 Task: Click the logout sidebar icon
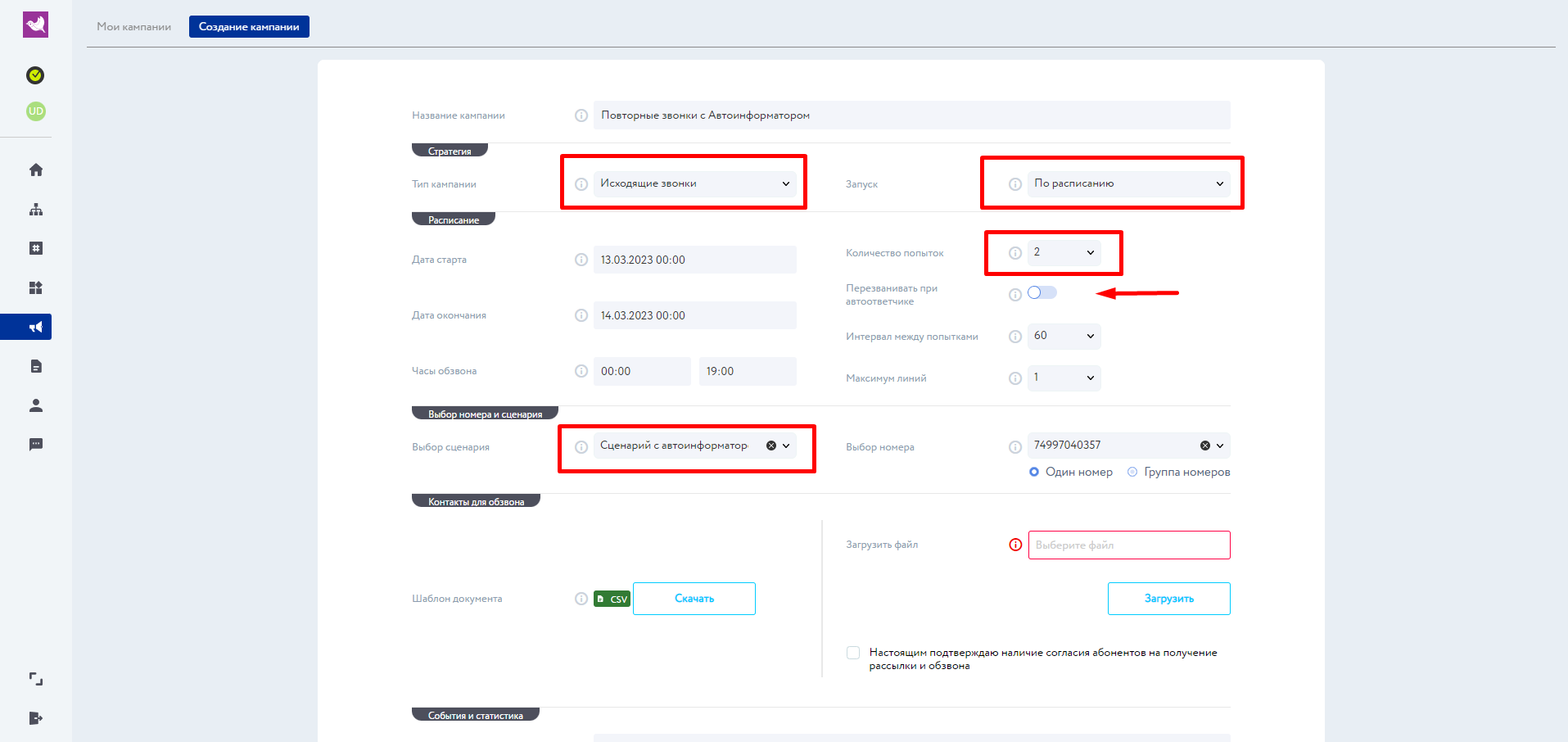coord(36,718)
